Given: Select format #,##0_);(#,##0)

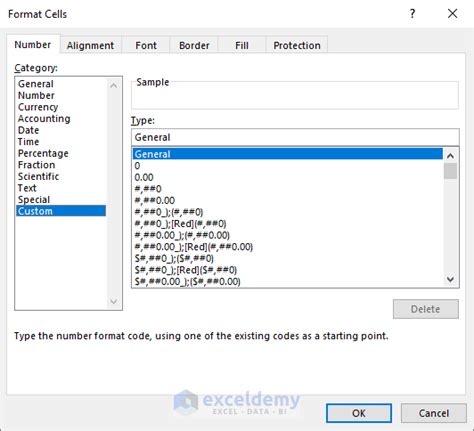Looking at the screenshot, I should [x=288, y=212].
